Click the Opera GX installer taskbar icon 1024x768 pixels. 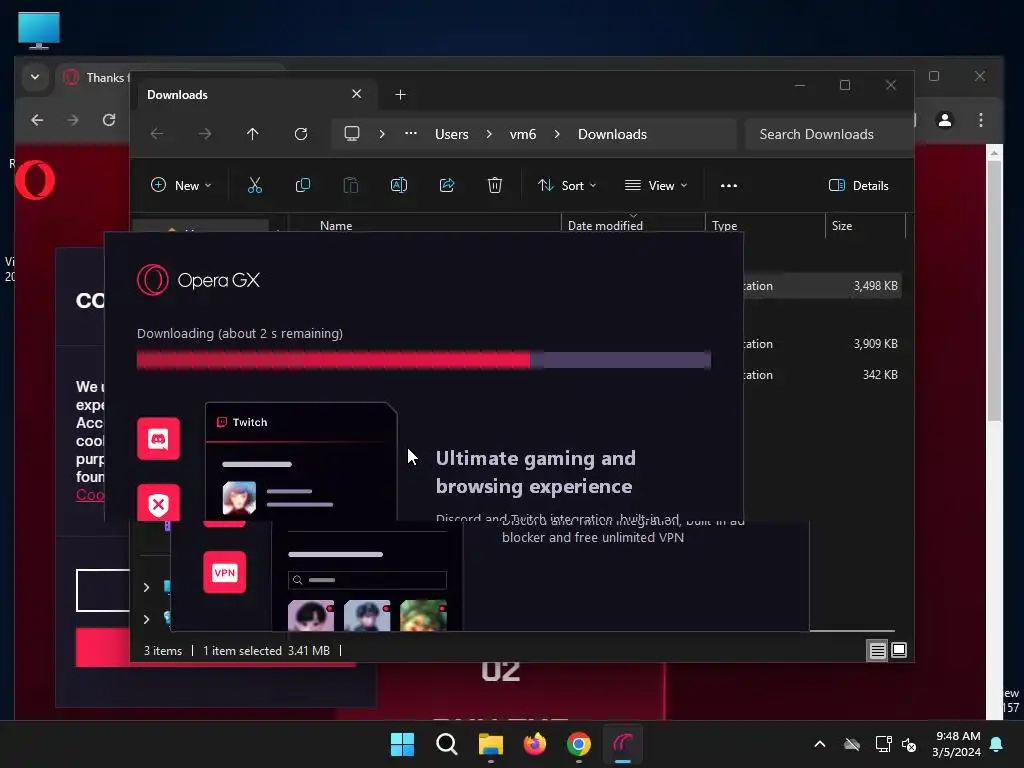coord(623,744)
